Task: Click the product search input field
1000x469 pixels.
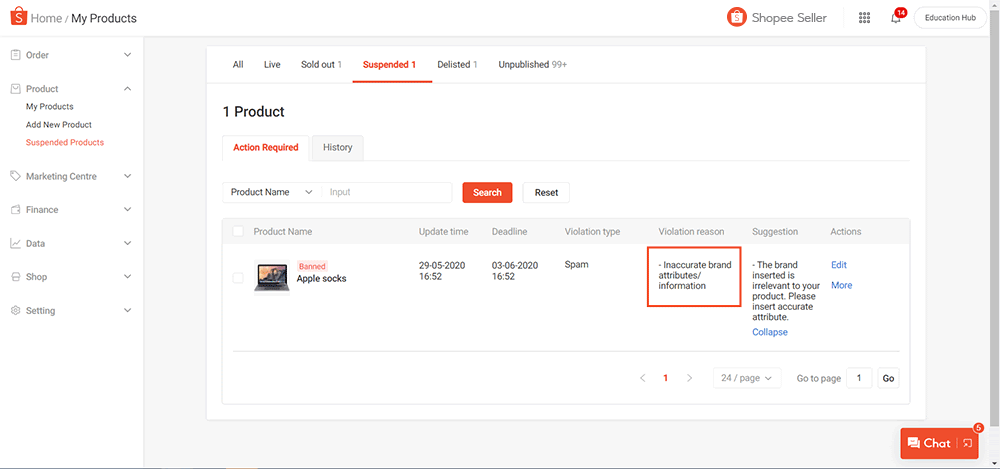Action: click(386, 192)
